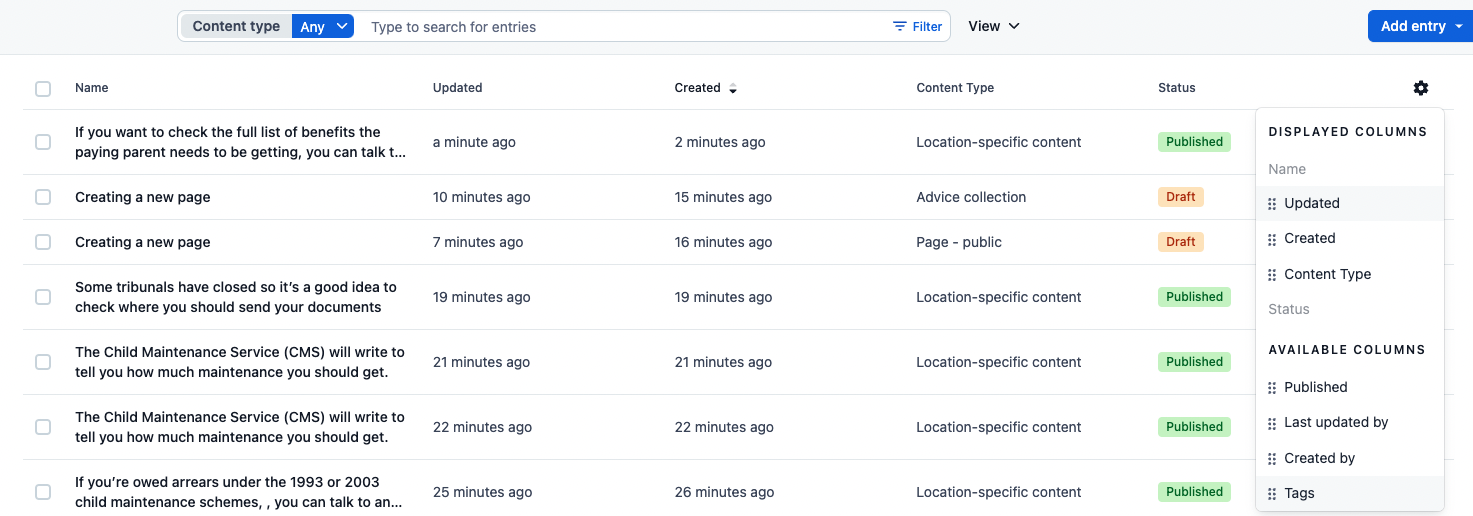
Task: Click drag handle icon beside Tags column
Action: (x=1272, y=494)
